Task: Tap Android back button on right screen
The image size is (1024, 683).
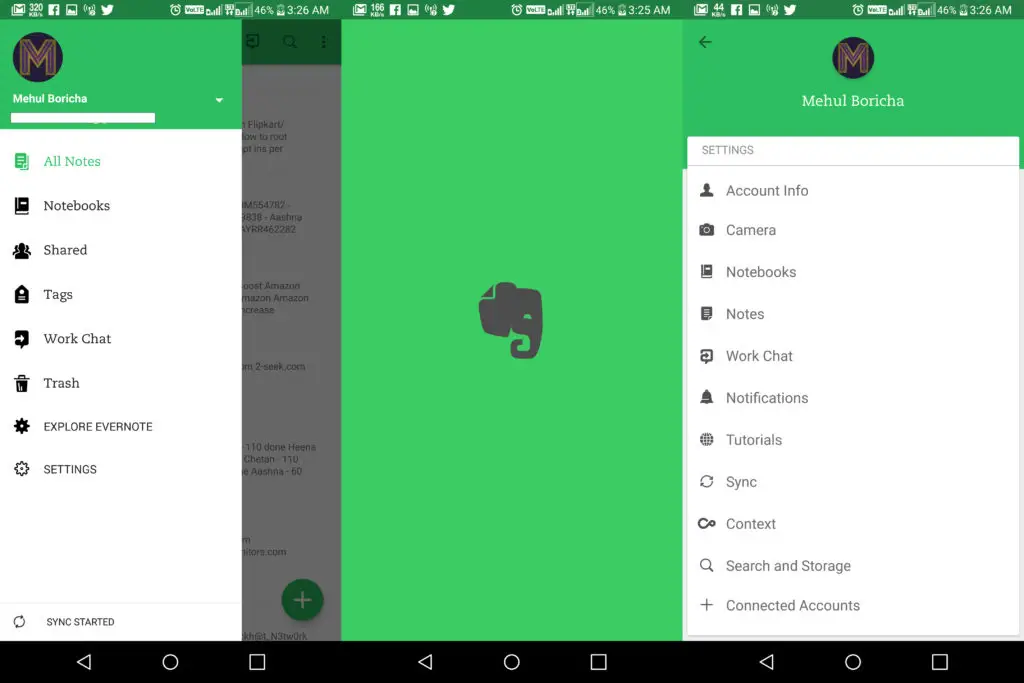Action: pyautogui.click(x=767, y=662)
